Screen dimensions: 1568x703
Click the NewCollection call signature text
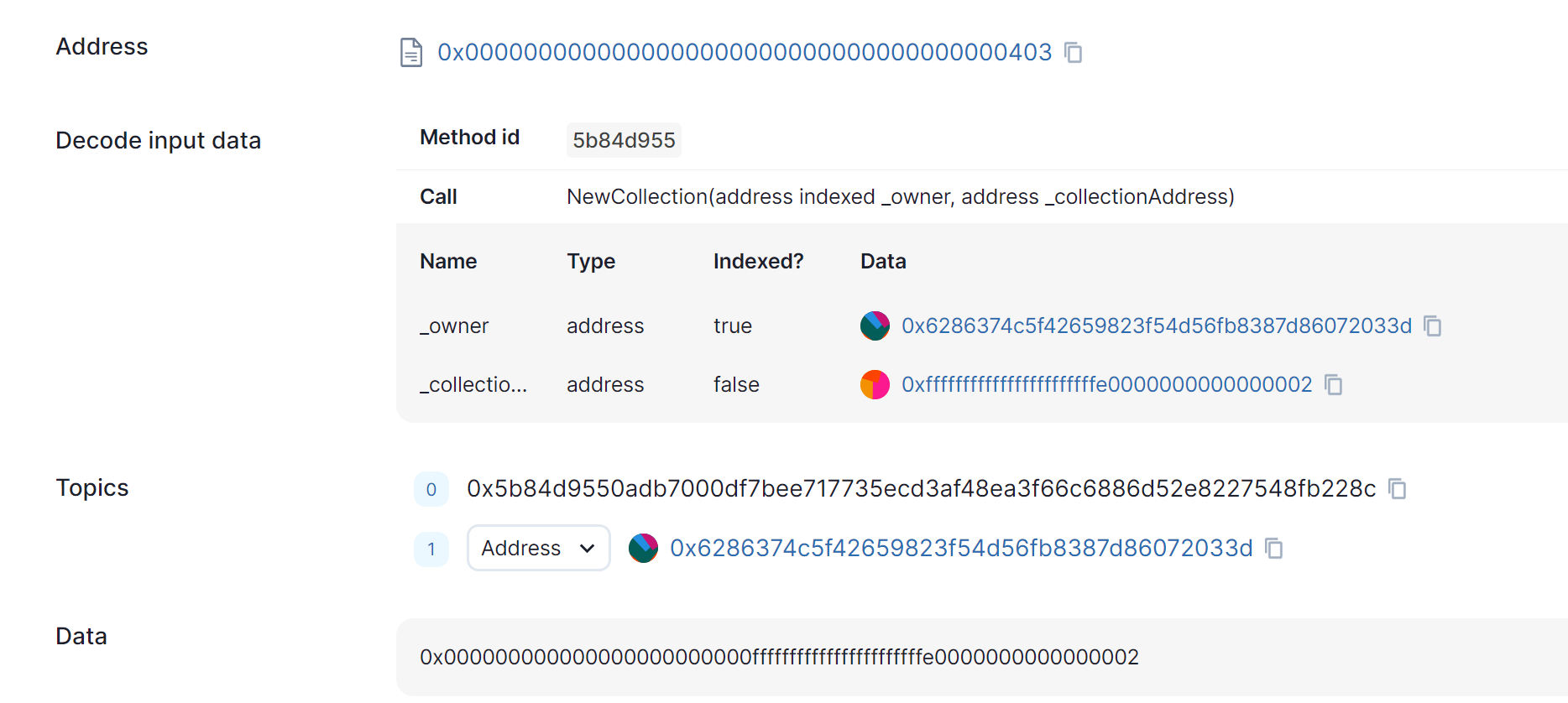coord(900,197)
